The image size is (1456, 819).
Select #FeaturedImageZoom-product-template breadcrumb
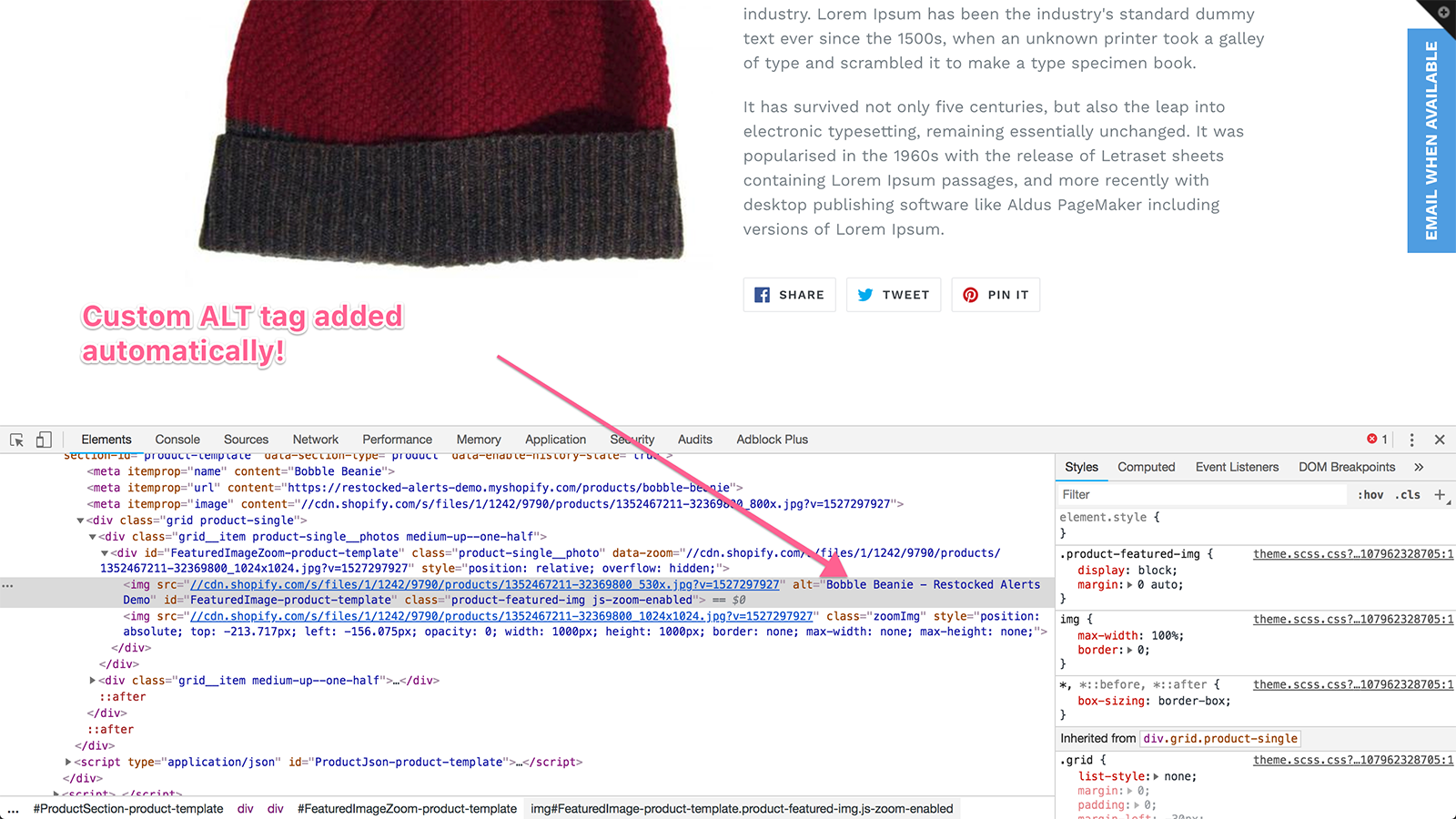click(x=407, y=809)
